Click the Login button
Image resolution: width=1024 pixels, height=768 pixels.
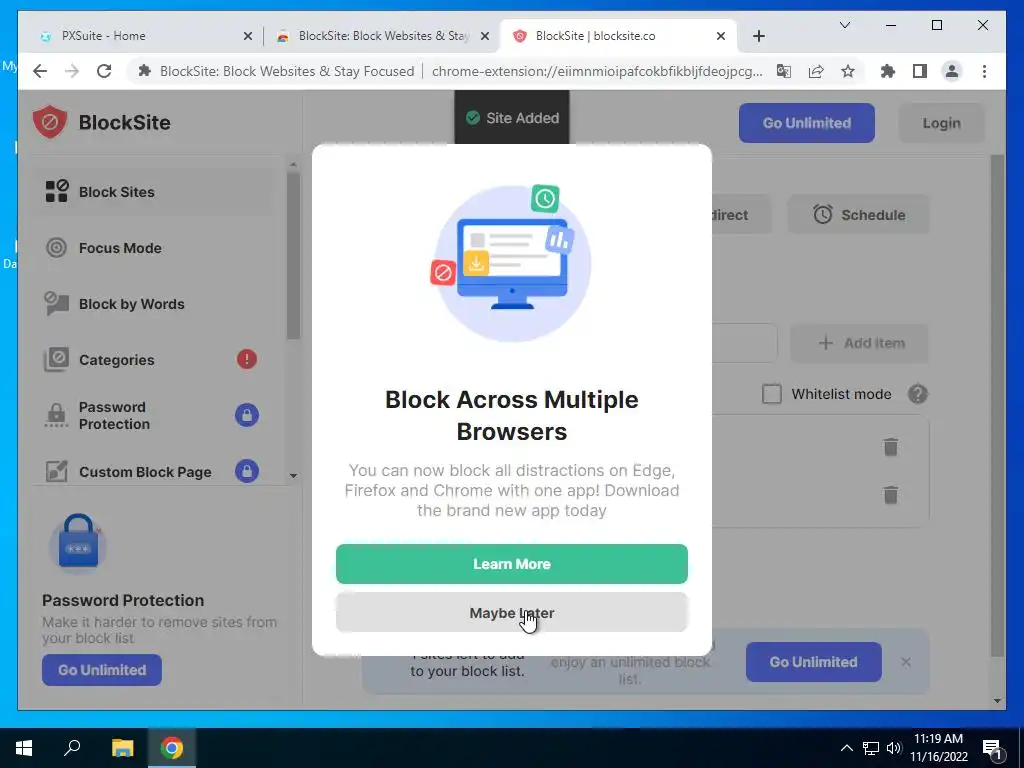(941, 123)
